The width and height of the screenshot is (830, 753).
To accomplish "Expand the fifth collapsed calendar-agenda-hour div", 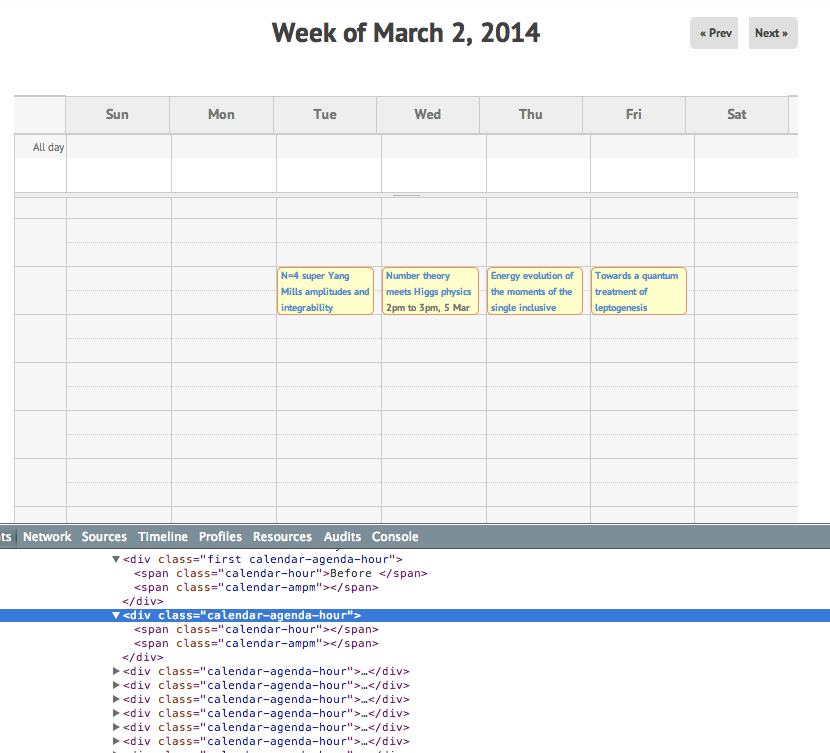I will (x=116, y=727).
